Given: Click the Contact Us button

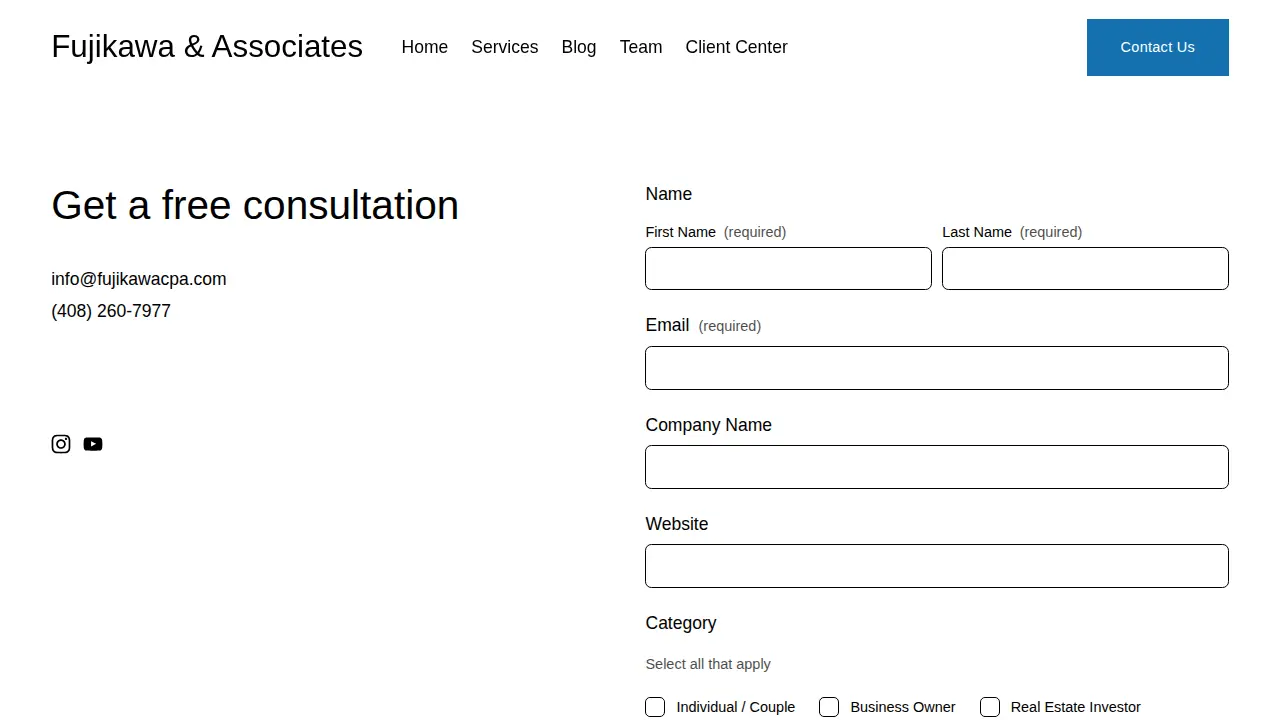Looking at the screenshot, I should pos(1158,47).
